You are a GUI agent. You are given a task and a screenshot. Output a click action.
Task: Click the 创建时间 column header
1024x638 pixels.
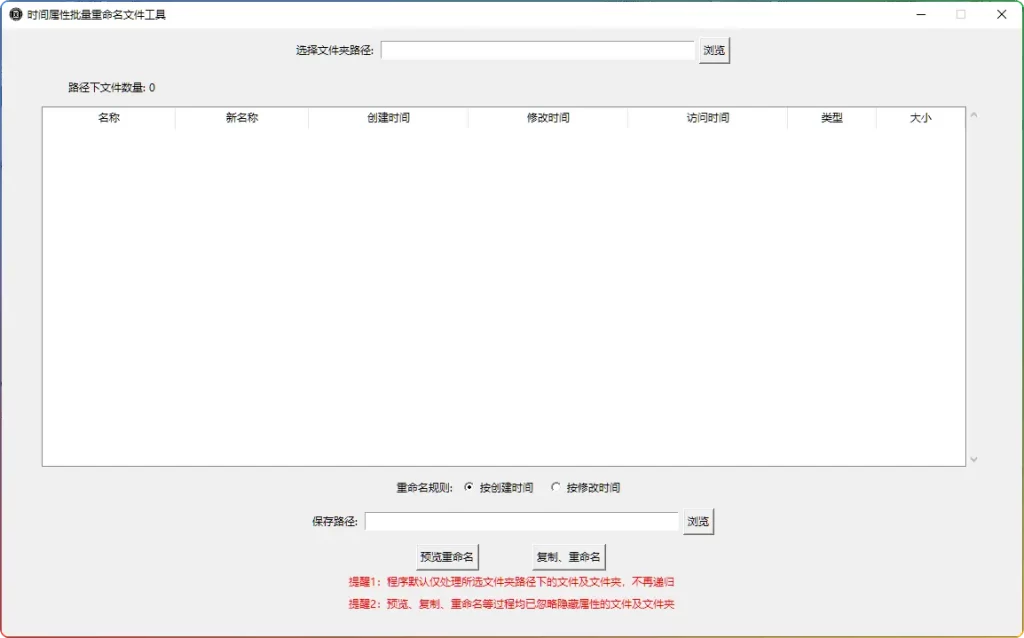pyautogui.click(x=388, y=118)
